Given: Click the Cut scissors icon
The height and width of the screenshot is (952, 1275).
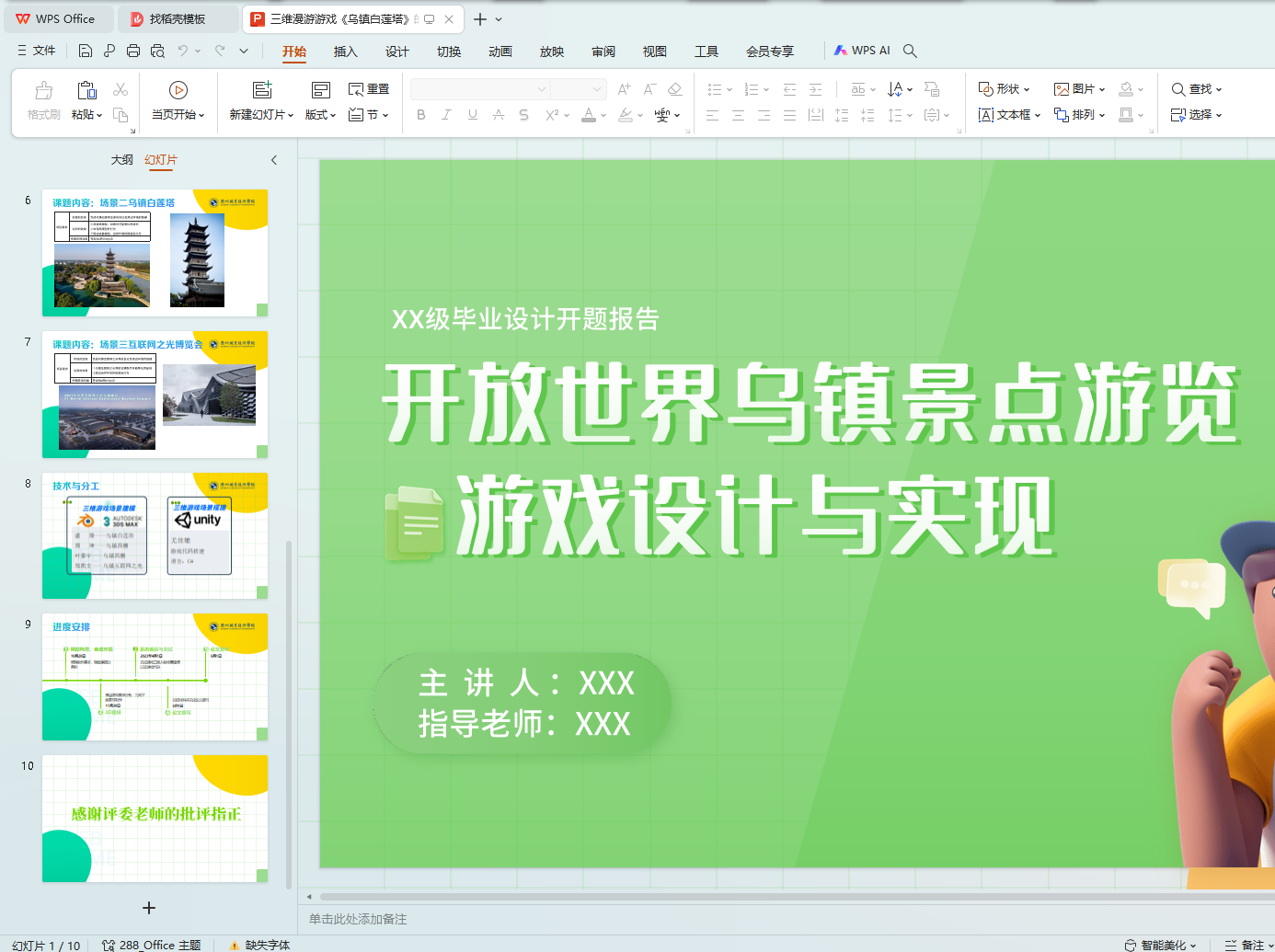Looking at the screenshot, I should click(121, 89).
